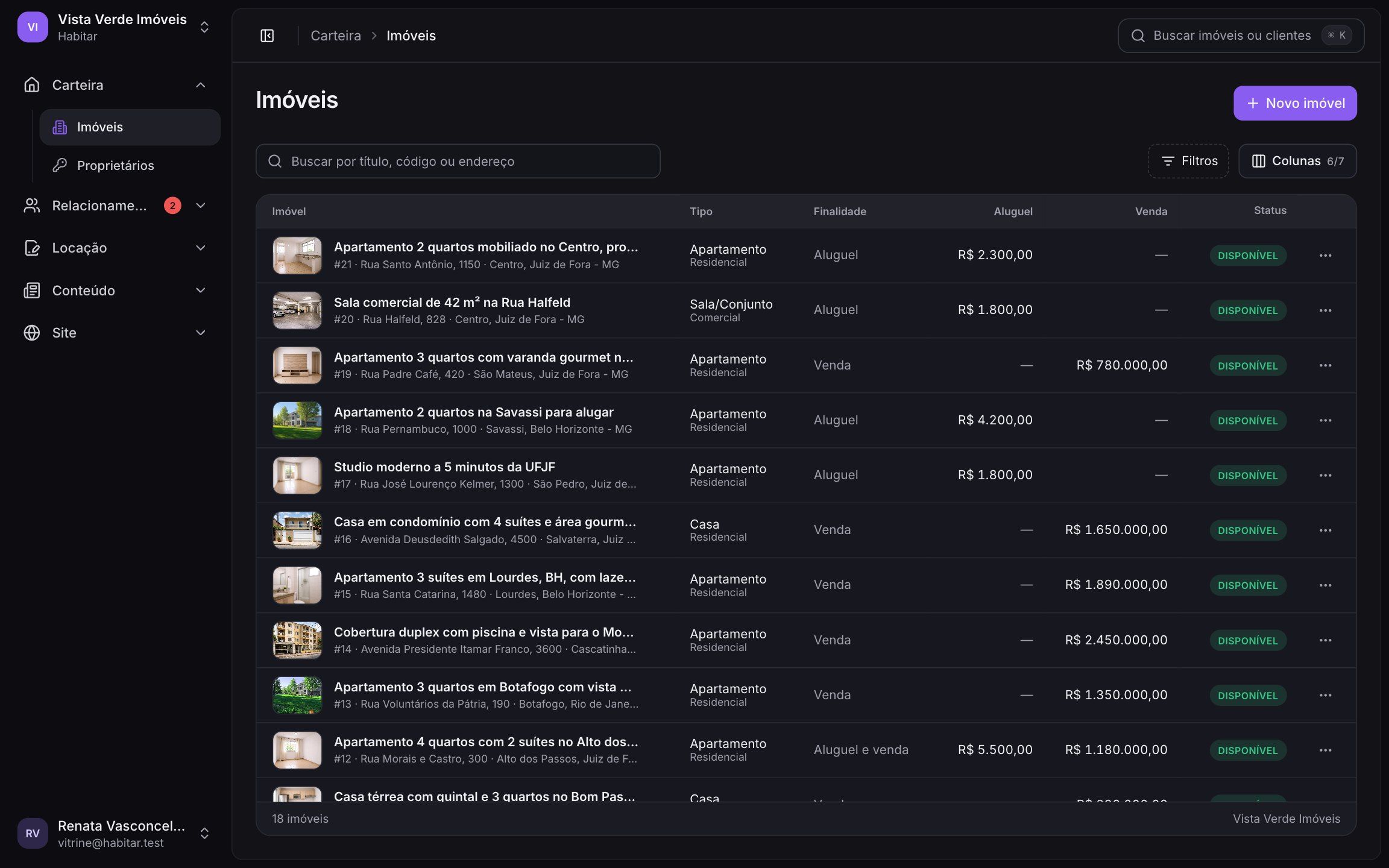This screenshot has width=1389, height=868.
Task: Open row actions for Casa em condomínio #16
Action: click(1325, 530)
